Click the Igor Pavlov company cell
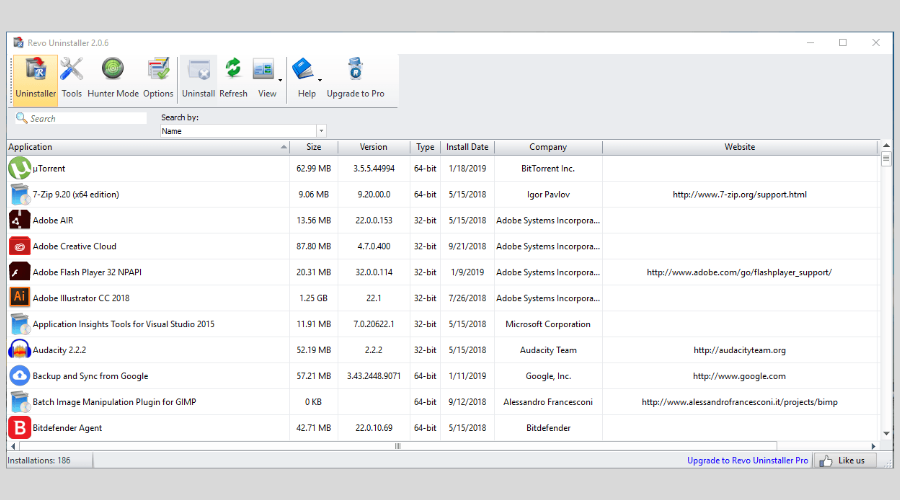The height and width of the screenshot is (500, 900). click(548, 195)
